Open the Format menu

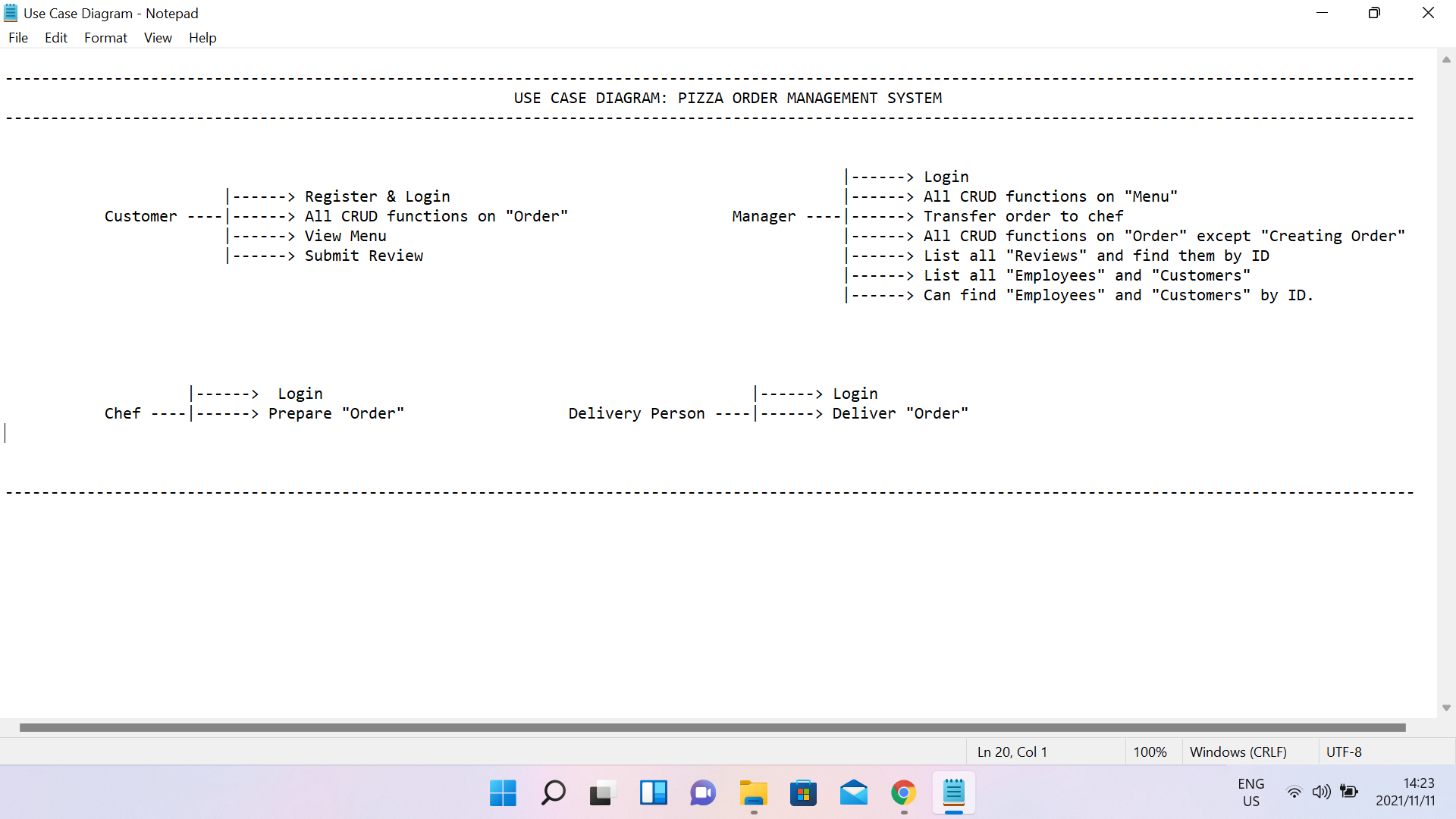(105, 38)
